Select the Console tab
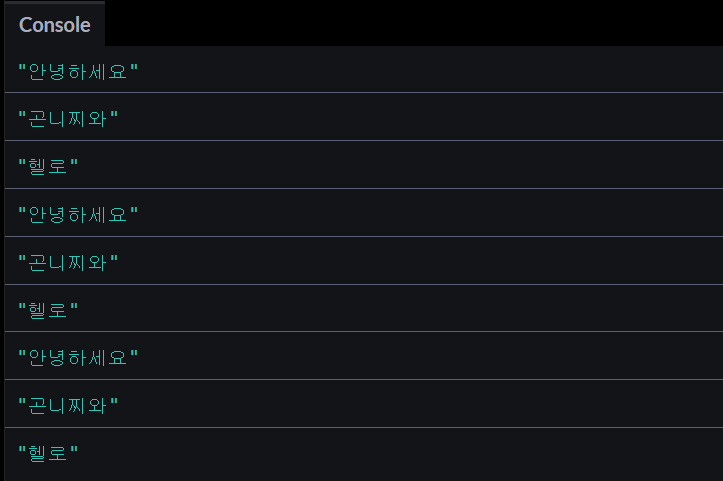 [x=54, y=24]
